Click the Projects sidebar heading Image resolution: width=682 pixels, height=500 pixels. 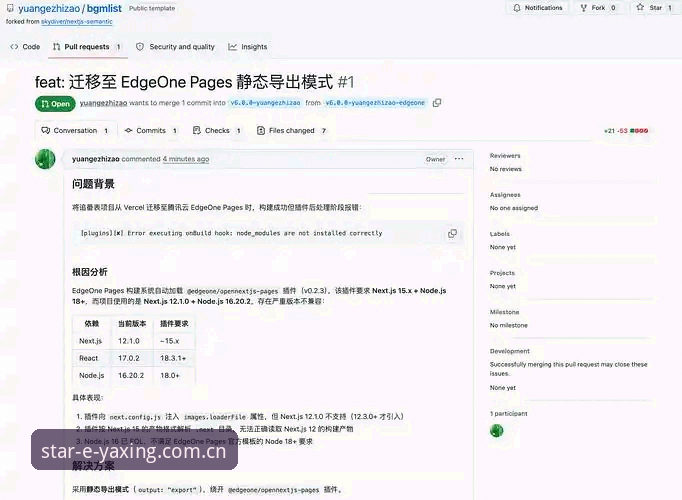click(x=502, y=273)
